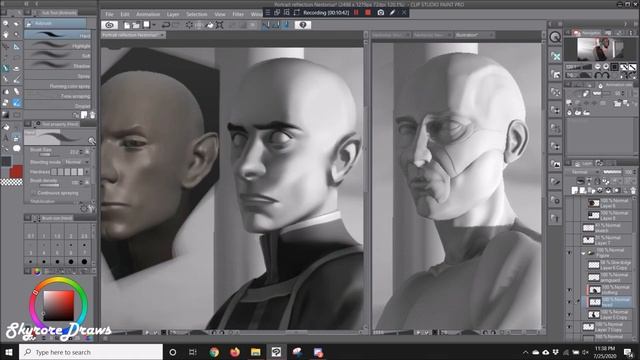Stop the screen recording

click(368, 13)
